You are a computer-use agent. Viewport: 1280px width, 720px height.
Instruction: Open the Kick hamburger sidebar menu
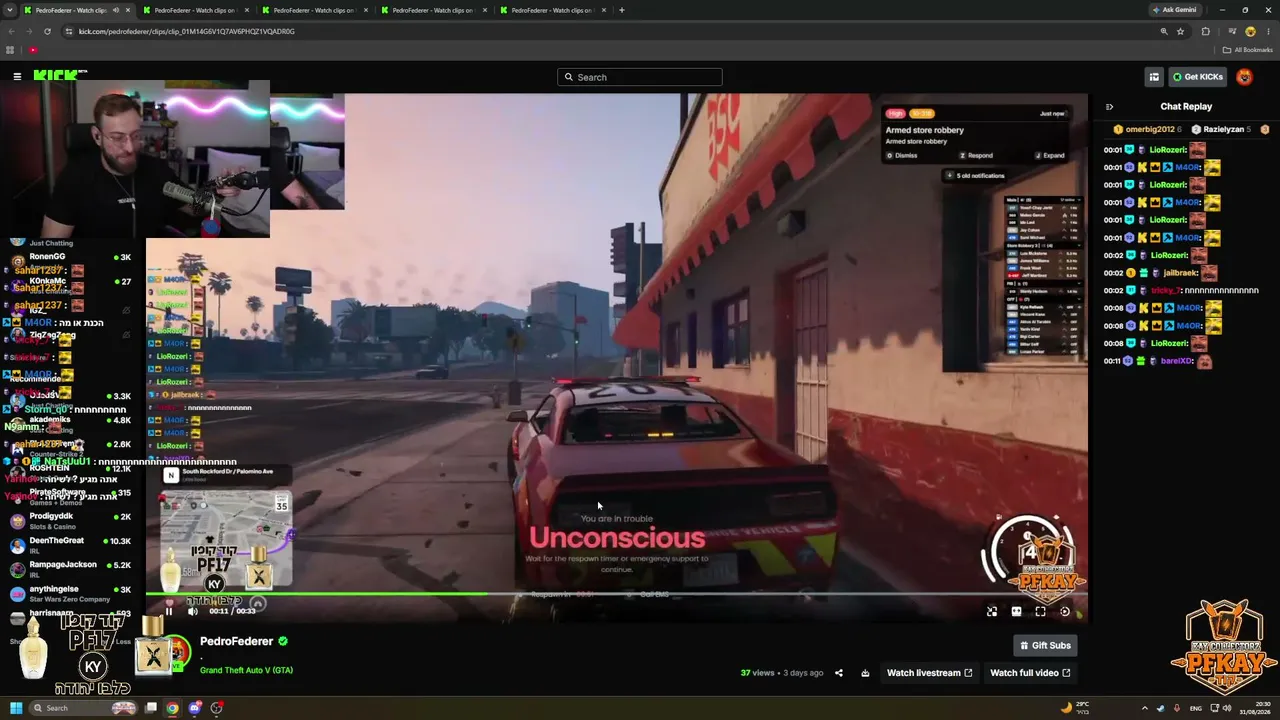tap(17, 76)
